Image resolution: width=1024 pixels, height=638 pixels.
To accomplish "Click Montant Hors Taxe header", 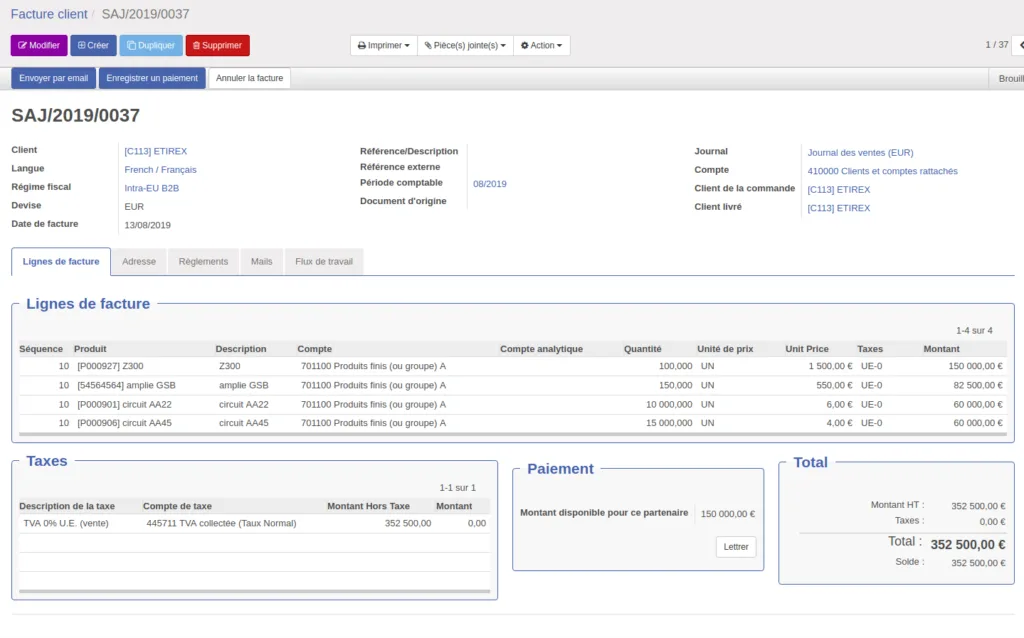I will pyautogui.click(x=368, y=506).
